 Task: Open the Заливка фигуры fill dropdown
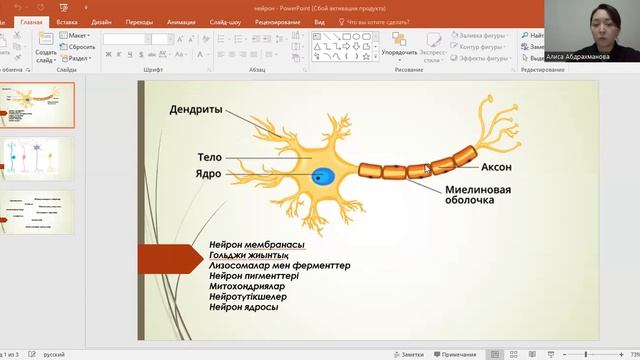pos(479,36)
